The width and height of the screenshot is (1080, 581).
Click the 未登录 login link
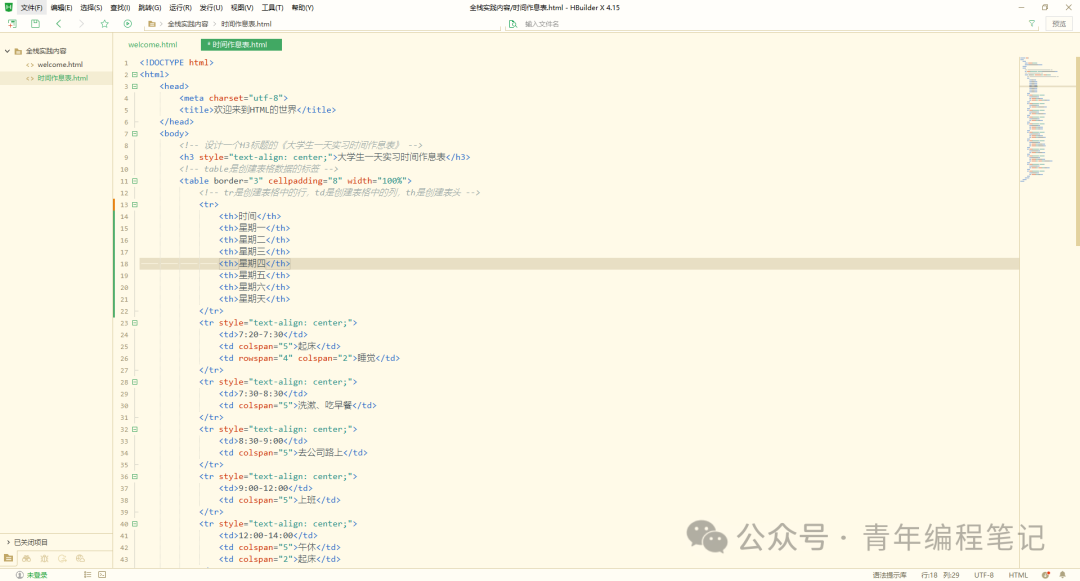[x=37, y=575]
